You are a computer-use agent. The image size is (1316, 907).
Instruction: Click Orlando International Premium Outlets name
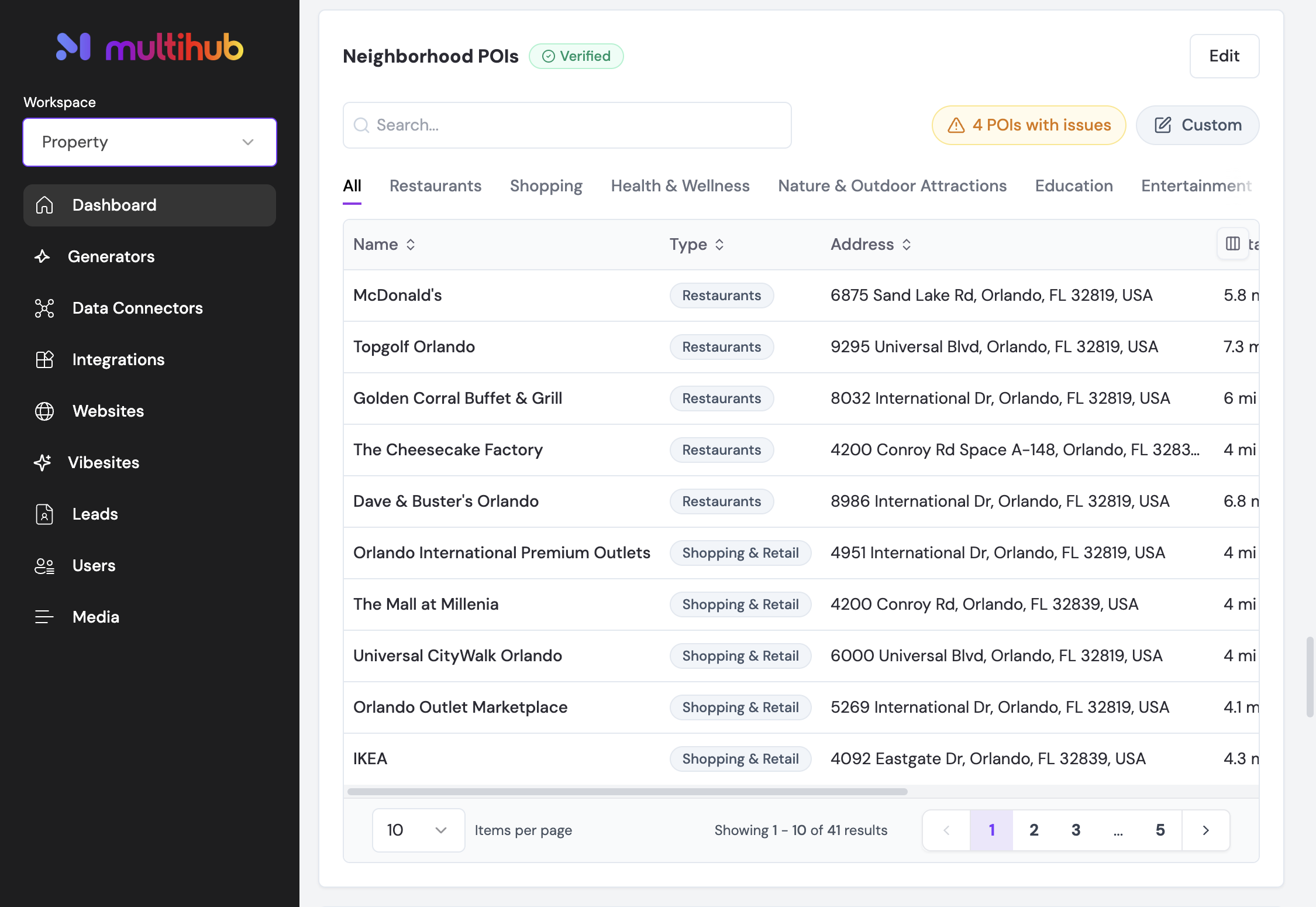[x=502, y=553]
